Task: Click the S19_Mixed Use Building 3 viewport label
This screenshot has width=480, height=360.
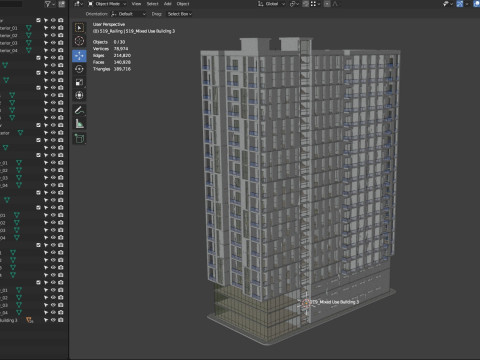Action: point(335,302)
